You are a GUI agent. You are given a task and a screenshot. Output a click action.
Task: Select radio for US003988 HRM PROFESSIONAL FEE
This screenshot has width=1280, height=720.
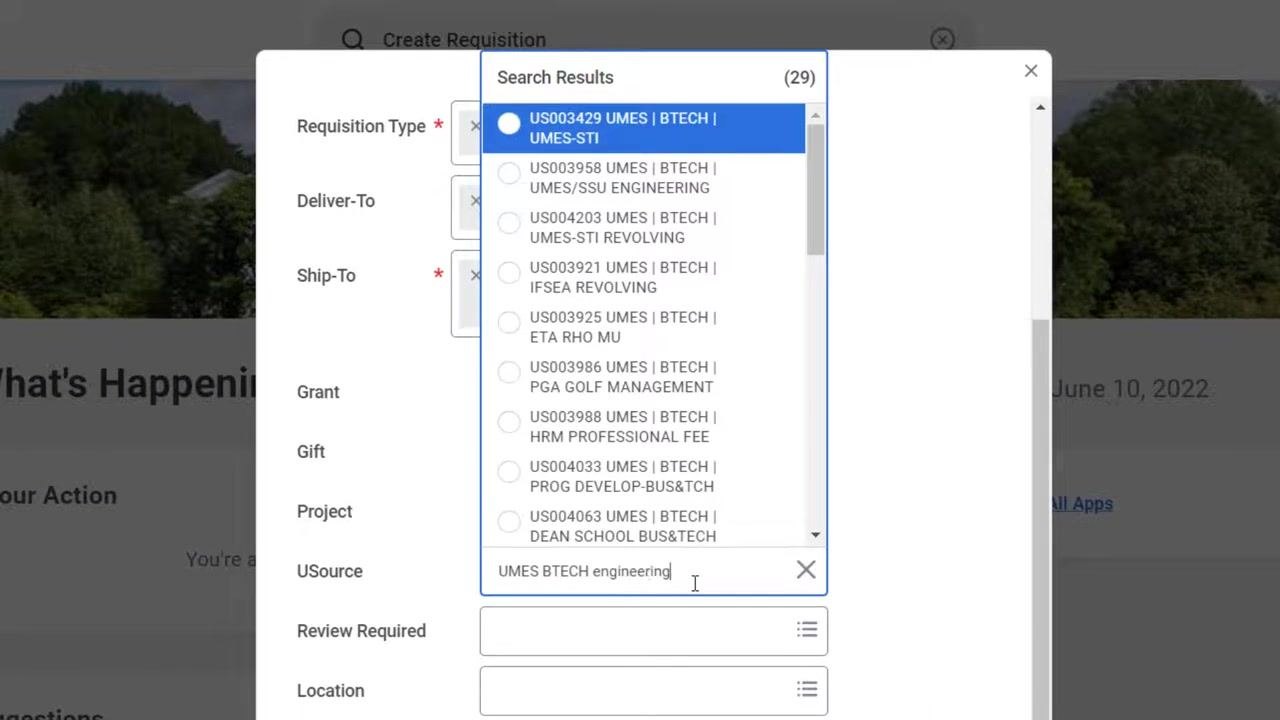click(x=509, y=422)
